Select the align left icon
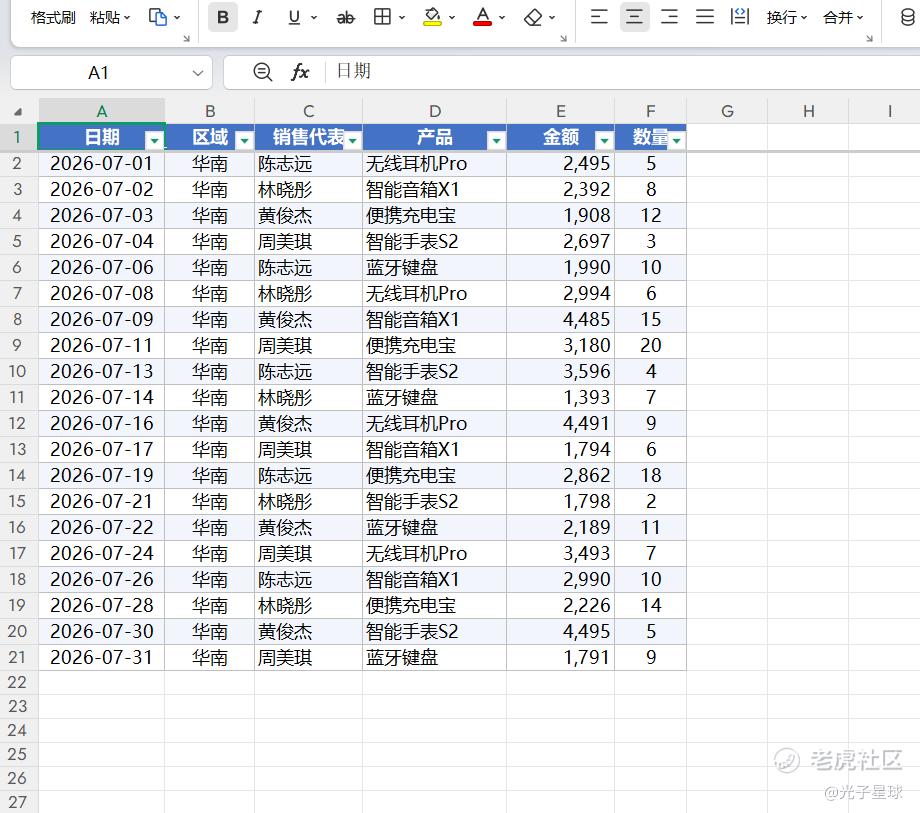 coord(599,16)
